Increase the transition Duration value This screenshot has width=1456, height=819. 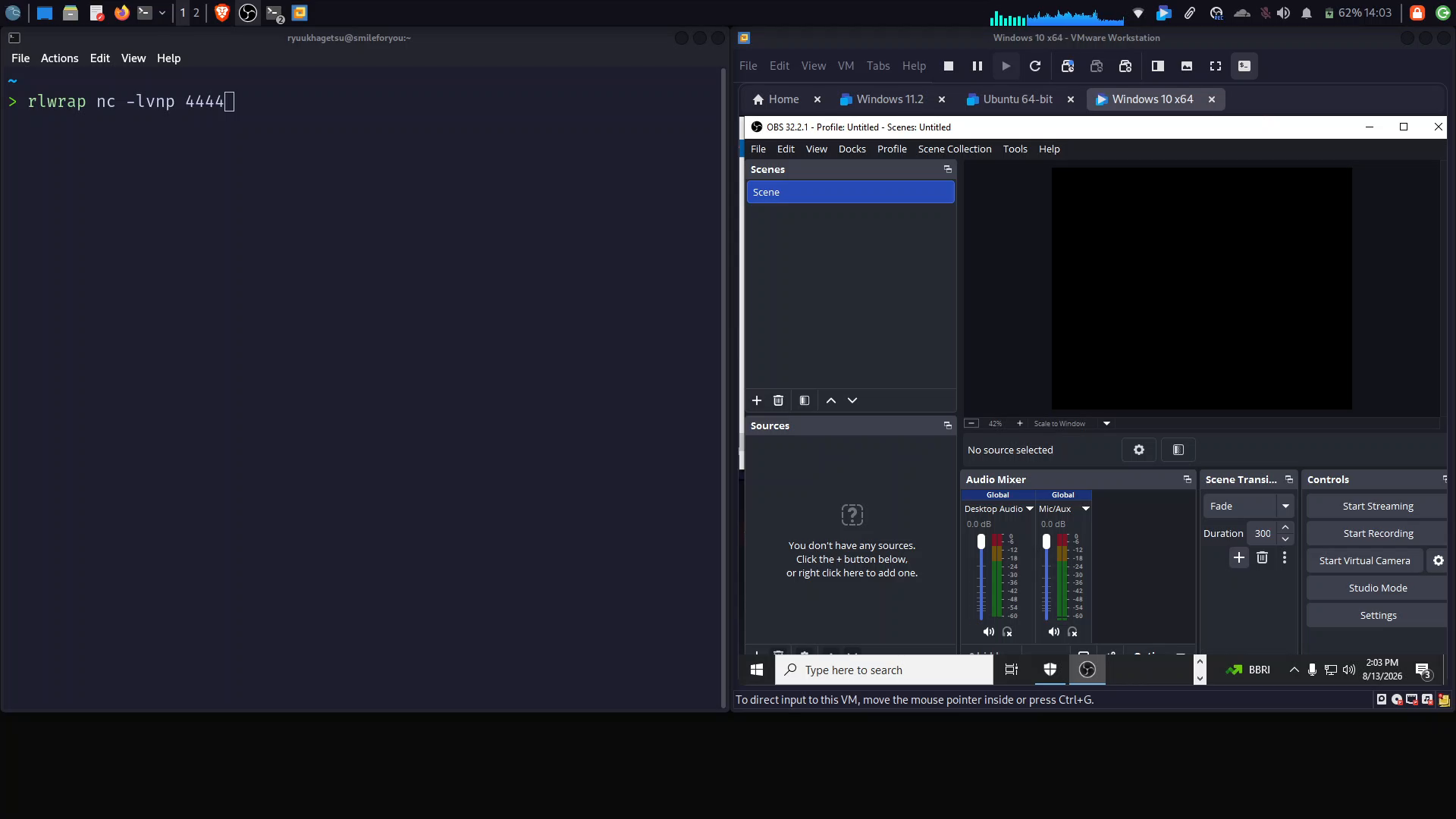click(x=1285, y=528)
